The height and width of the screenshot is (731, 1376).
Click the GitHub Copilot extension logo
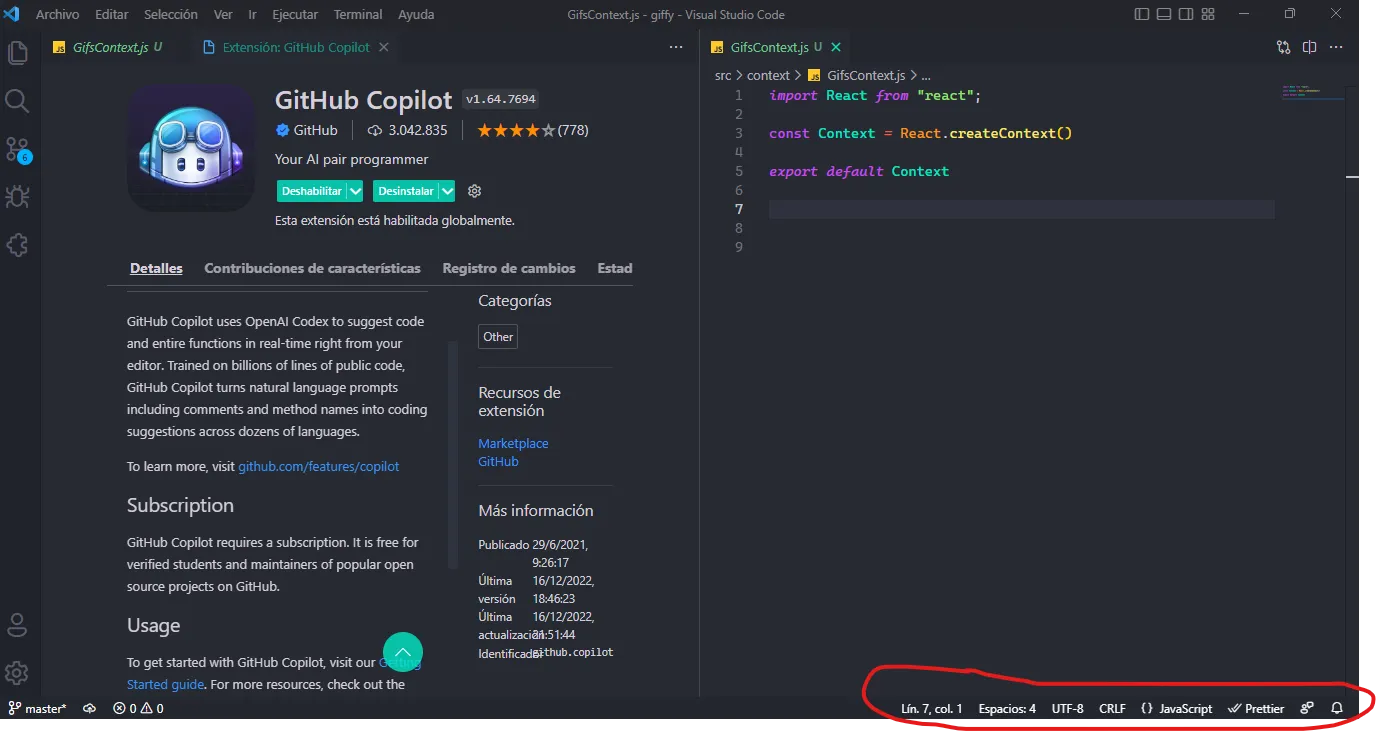coord(191,148)
